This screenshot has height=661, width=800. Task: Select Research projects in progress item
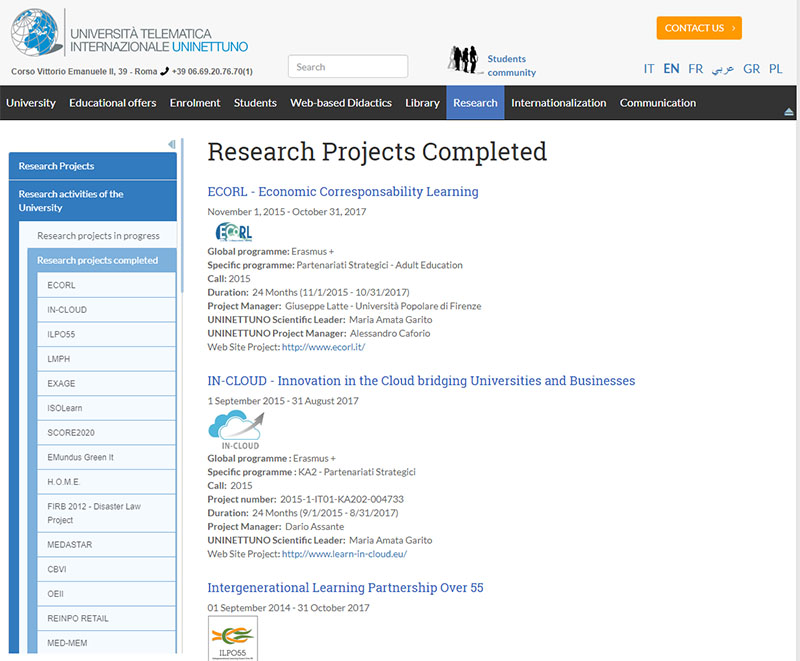pos(98,236)
